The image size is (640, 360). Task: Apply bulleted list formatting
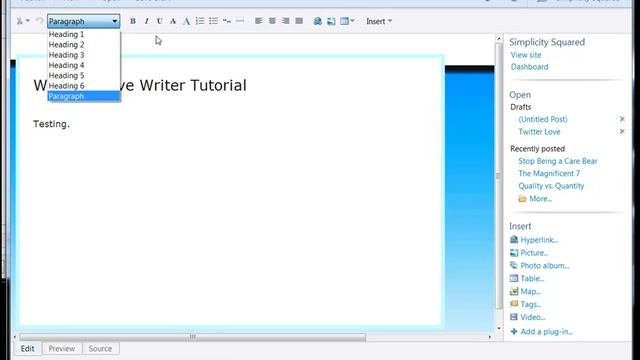(x=213, y=21)
